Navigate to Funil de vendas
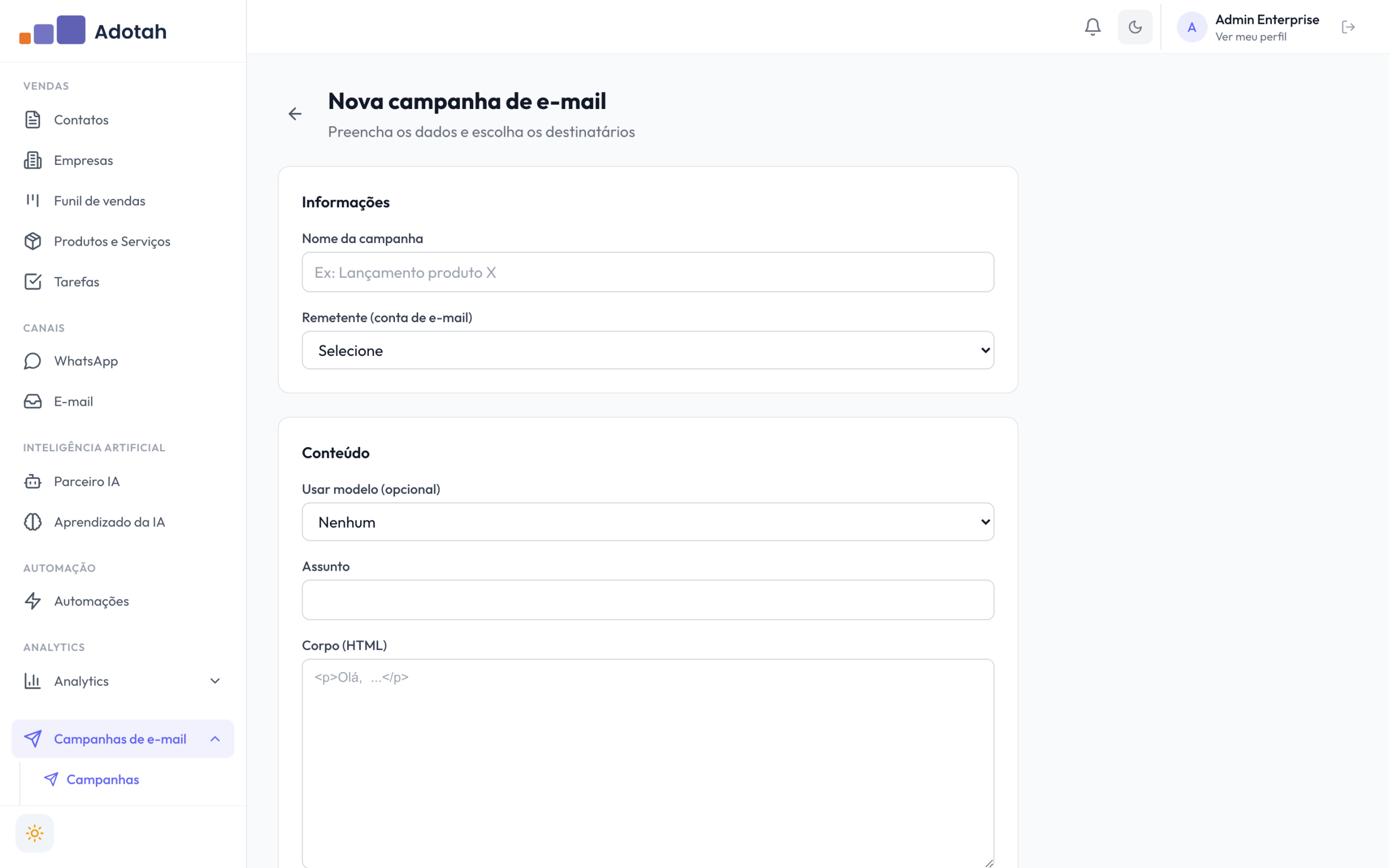The width and height of the screenshot is (1389, 868). click(x=123, y=200)
